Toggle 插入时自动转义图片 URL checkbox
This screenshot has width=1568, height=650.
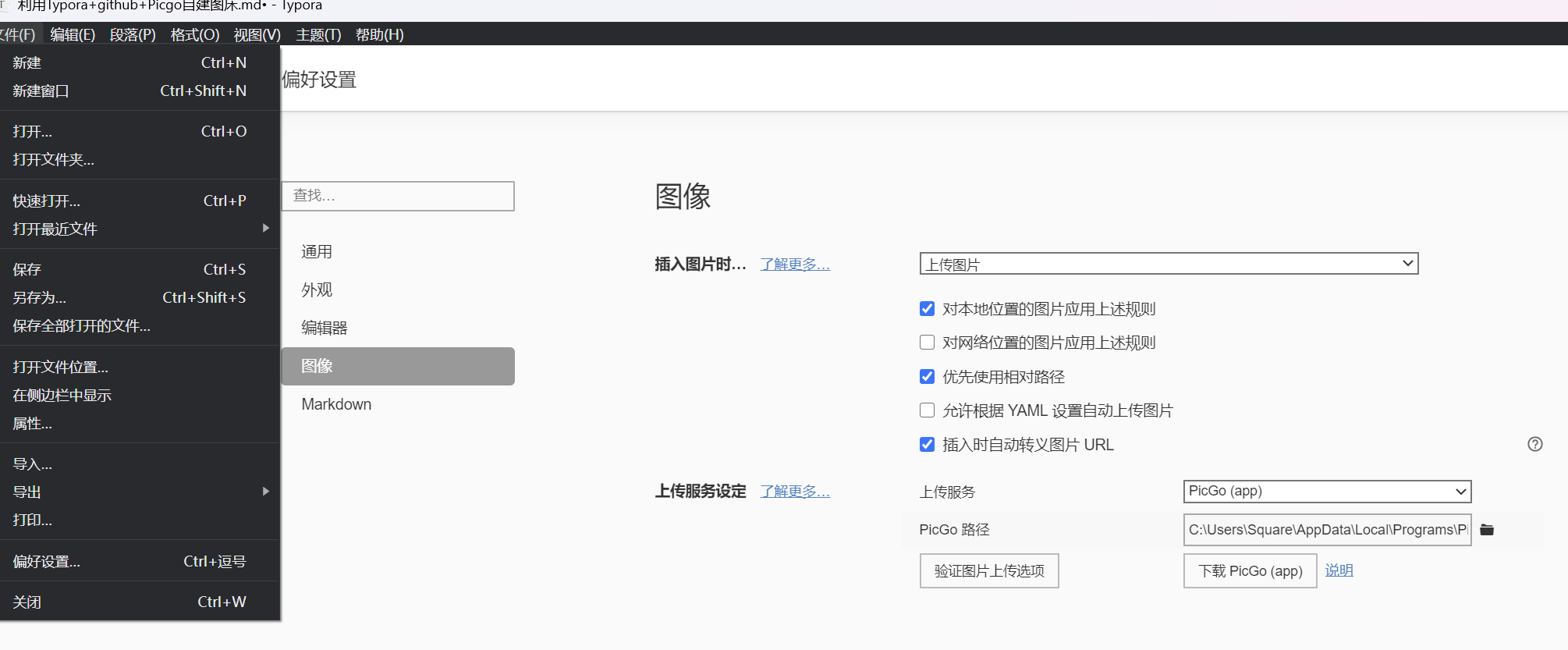(927, 445)
